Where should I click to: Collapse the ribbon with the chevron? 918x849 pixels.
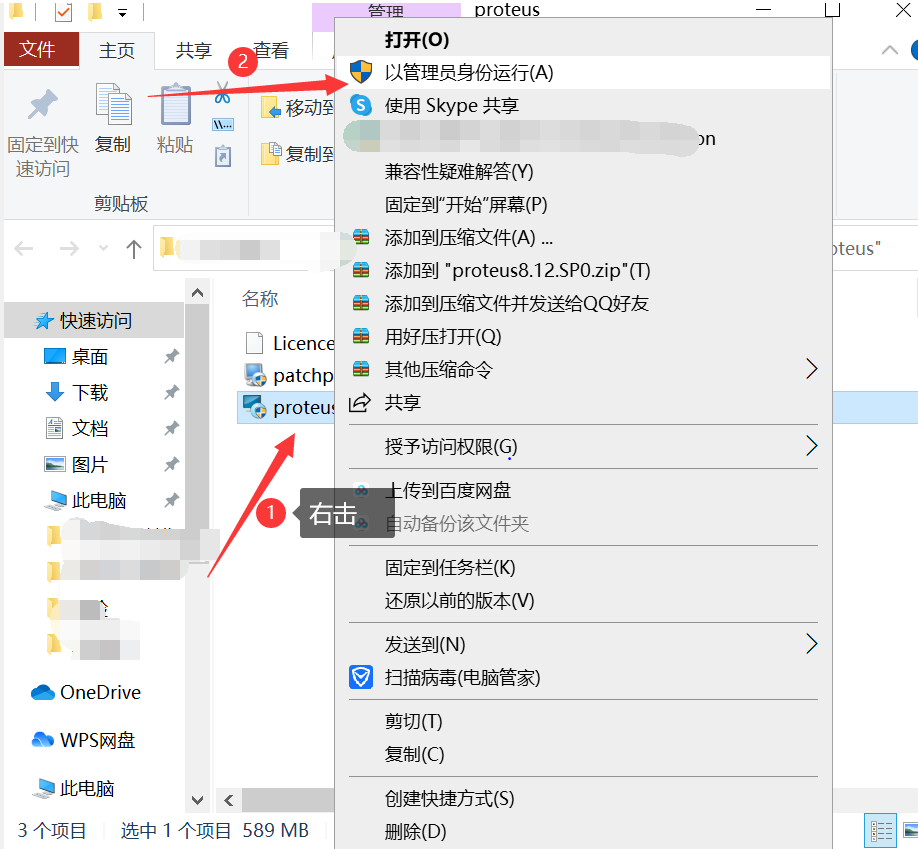click(x=889, y=50)
